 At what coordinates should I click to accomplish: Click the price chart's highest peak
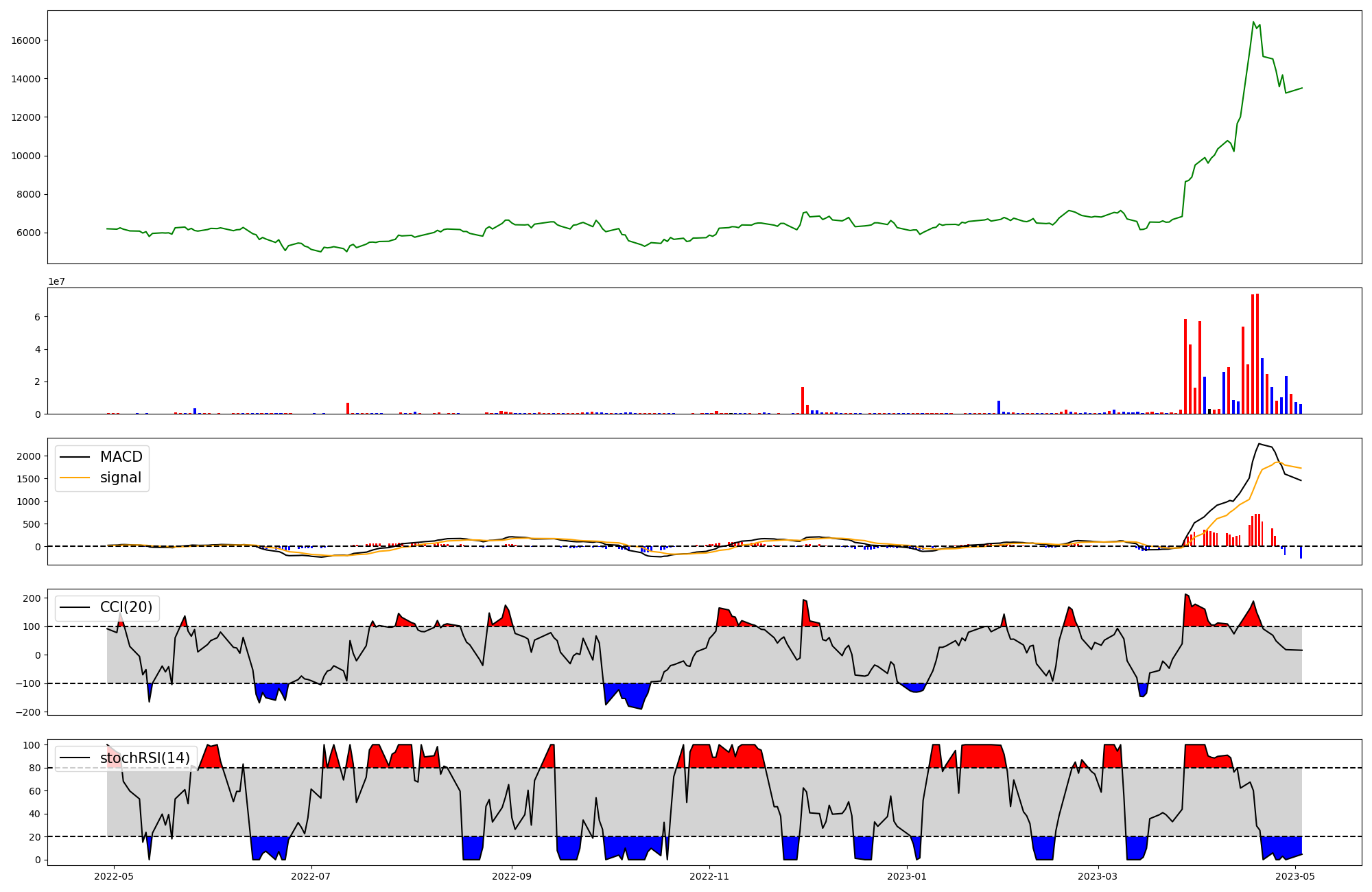[1253, 23]
